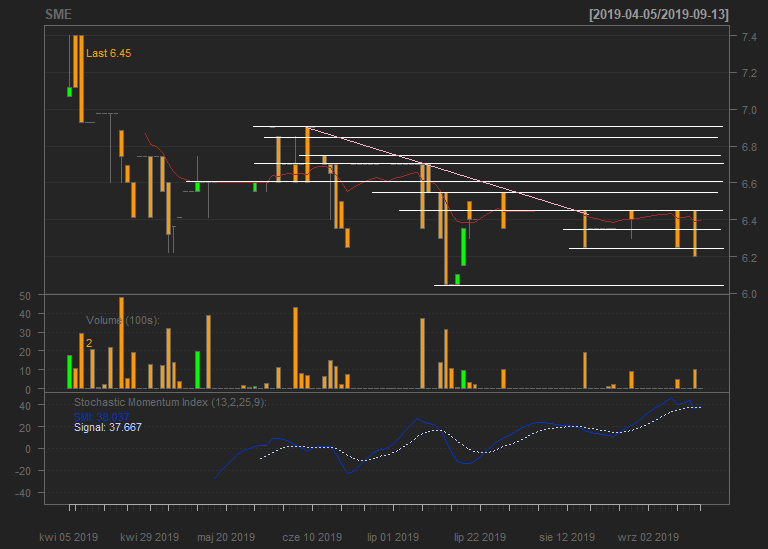Click the blue 'SMI: 38.037' value
Image resolution: width=768 pixels, height=549 pixels.
[101, 417]
